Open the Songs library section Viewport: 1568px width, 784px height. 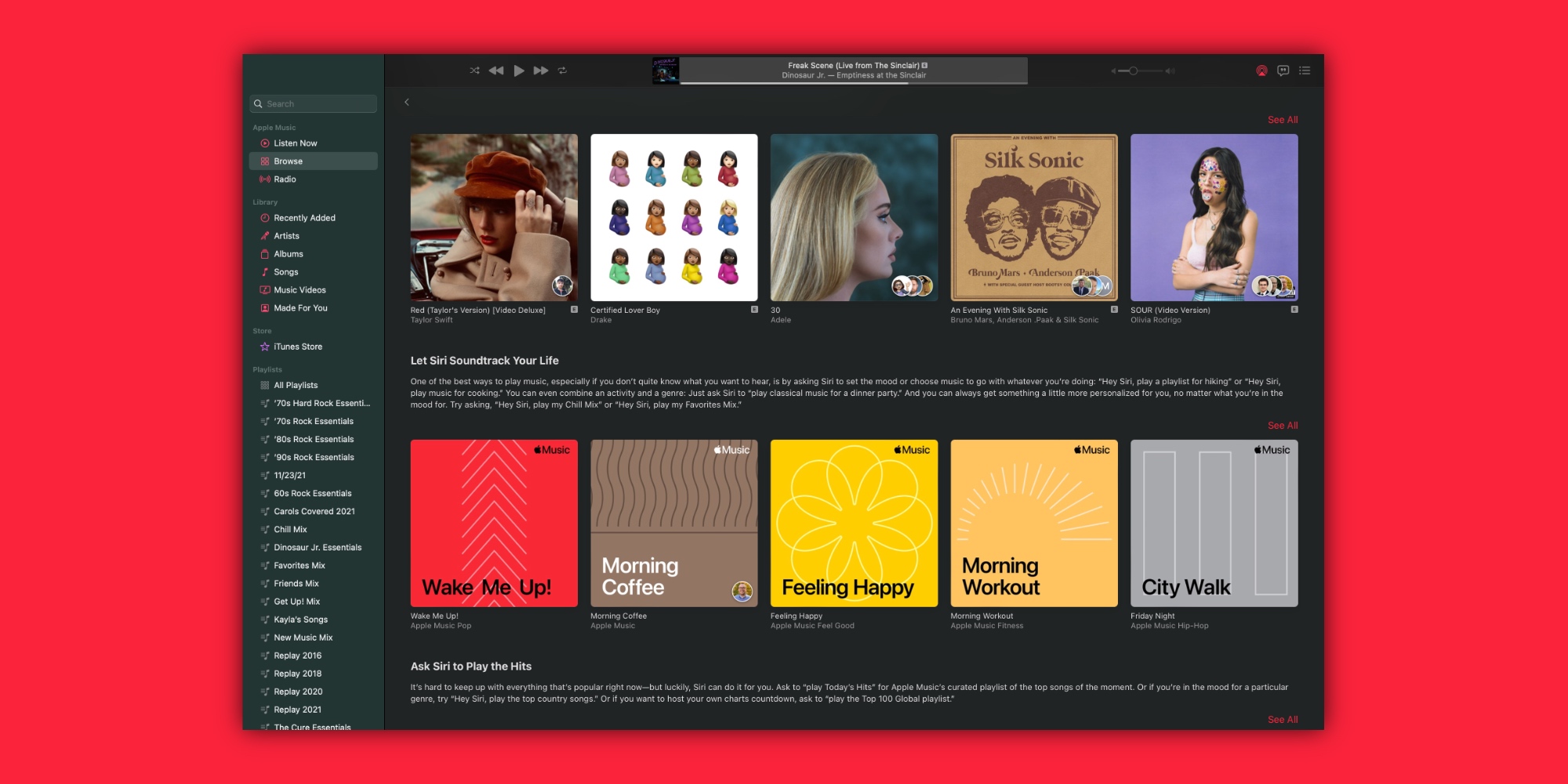tap(285, 271)
